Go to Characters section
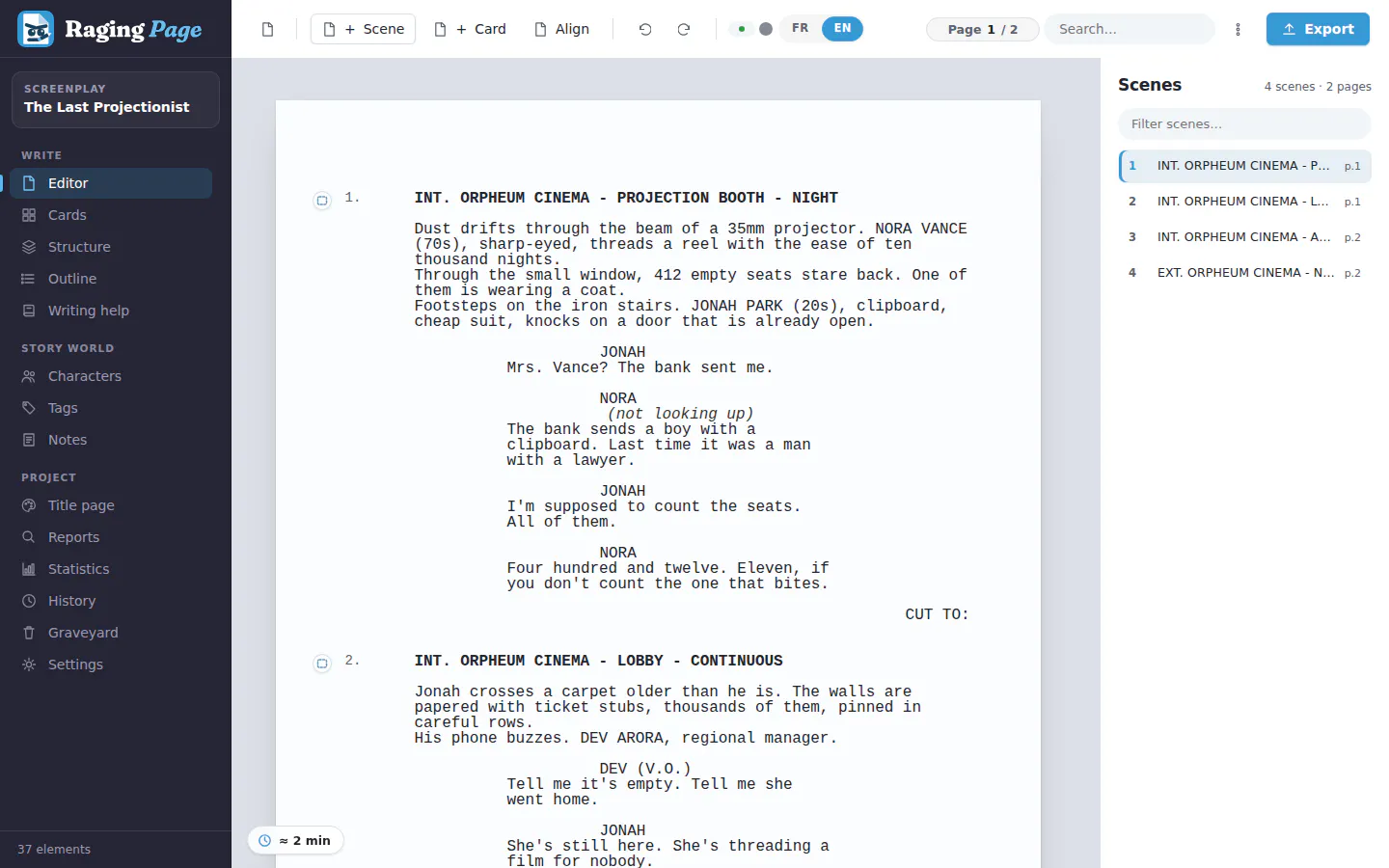Viewport: 1389px width, 868px height. click(x=111, y=376)
